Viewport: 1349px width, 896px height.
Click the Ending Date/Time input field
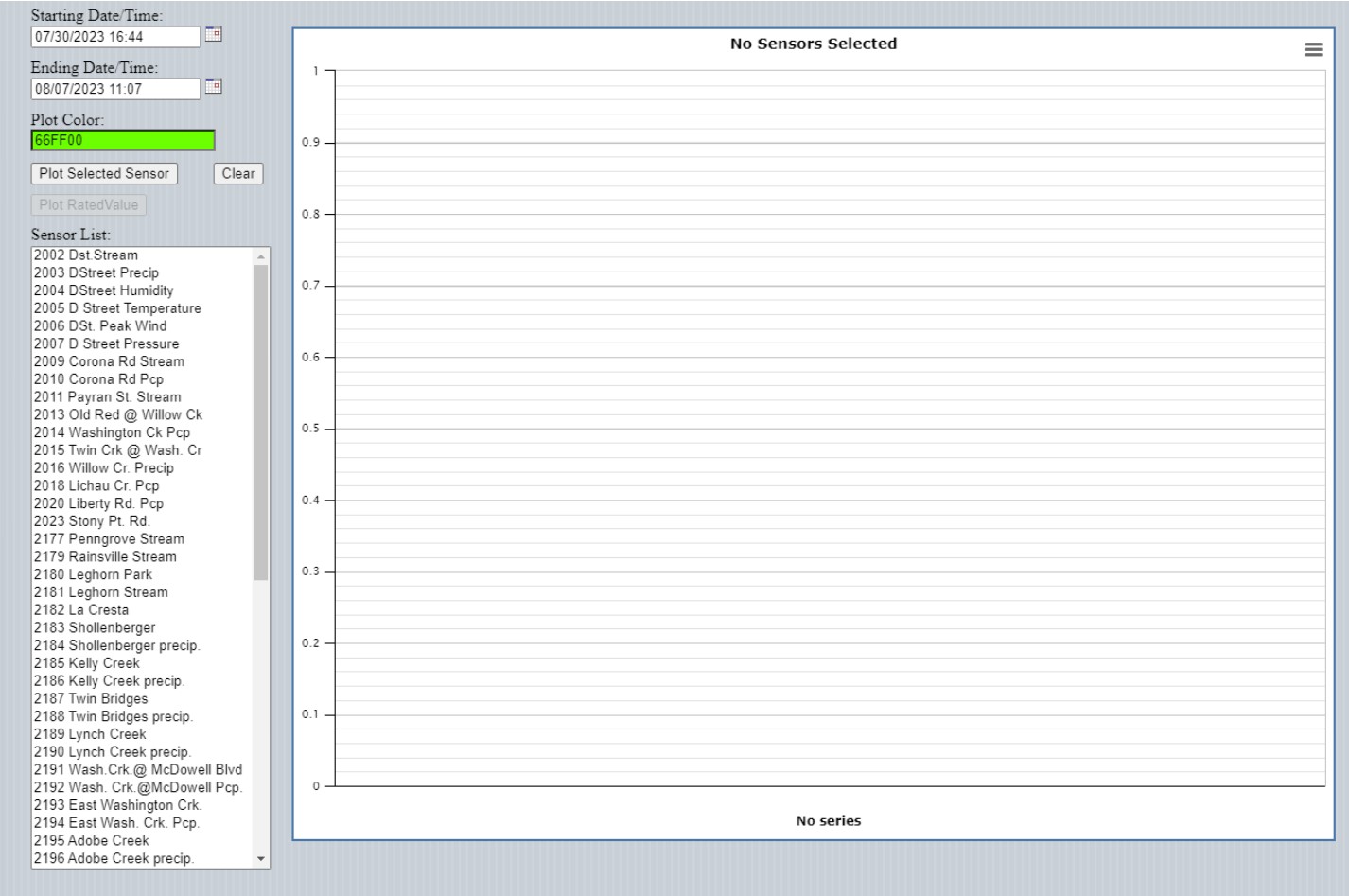click(115, 89)
